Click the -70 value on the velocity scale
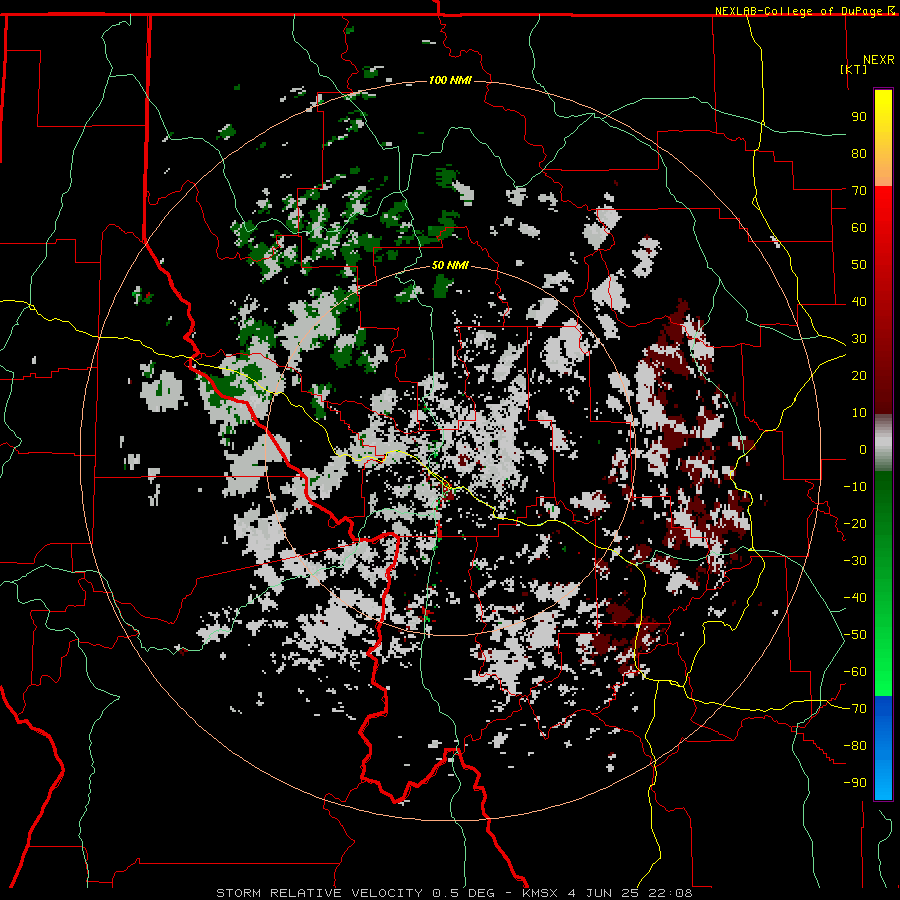 click(x=855, y=709)
